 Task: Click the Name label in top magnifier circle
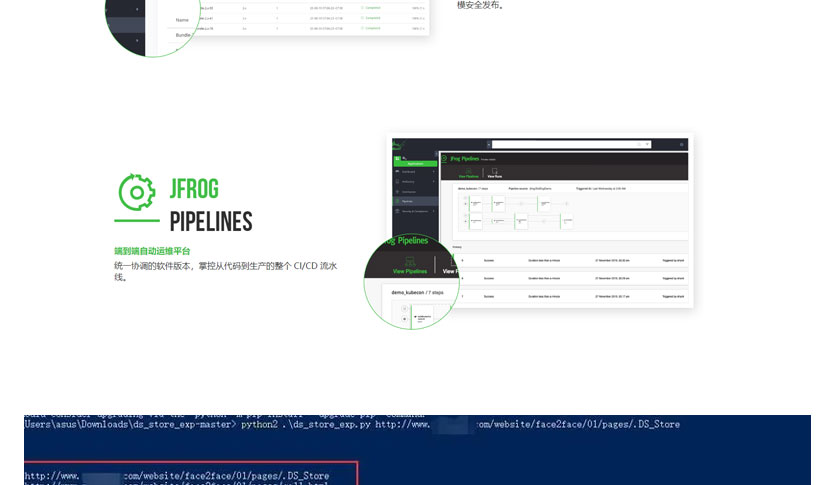pyautogui.click(x=182, y=20)
